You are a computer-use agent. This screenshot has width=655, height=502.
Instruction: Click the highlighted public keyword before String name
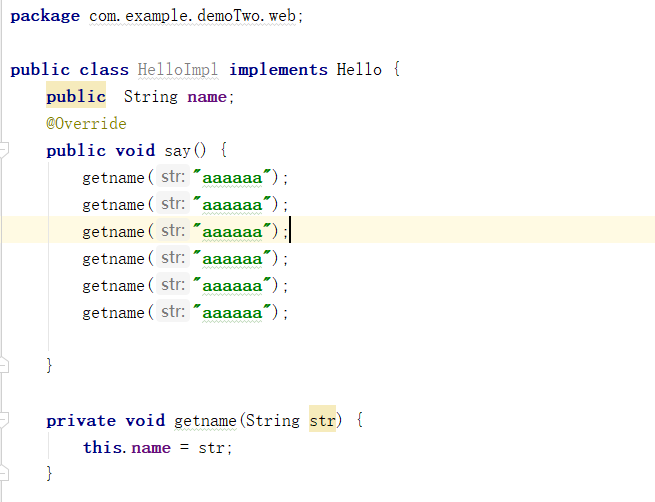click(x=76, y=97)
